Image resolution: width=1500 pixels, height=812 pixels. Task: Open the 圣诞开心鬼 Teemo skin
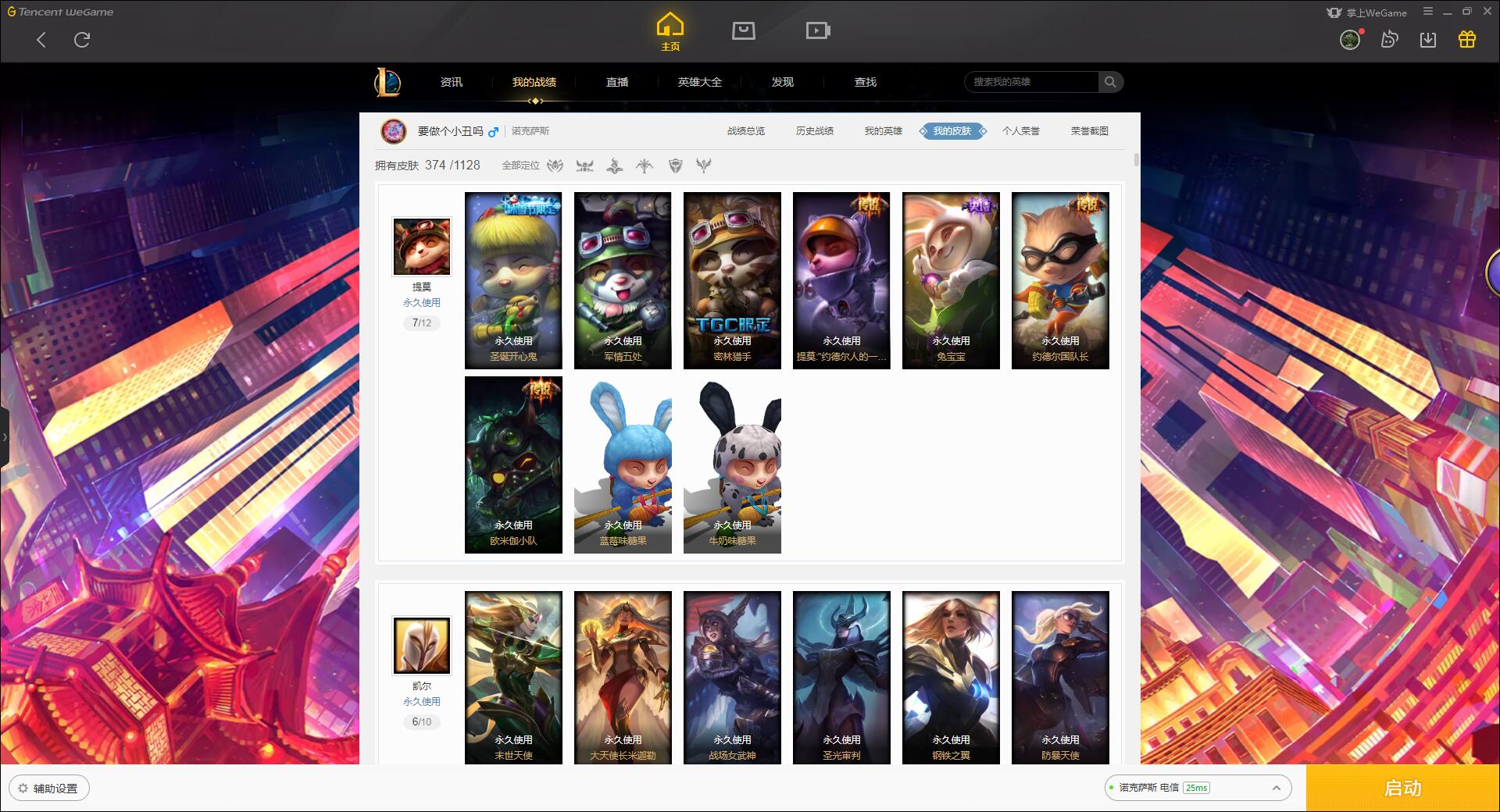tap(513, 280)
